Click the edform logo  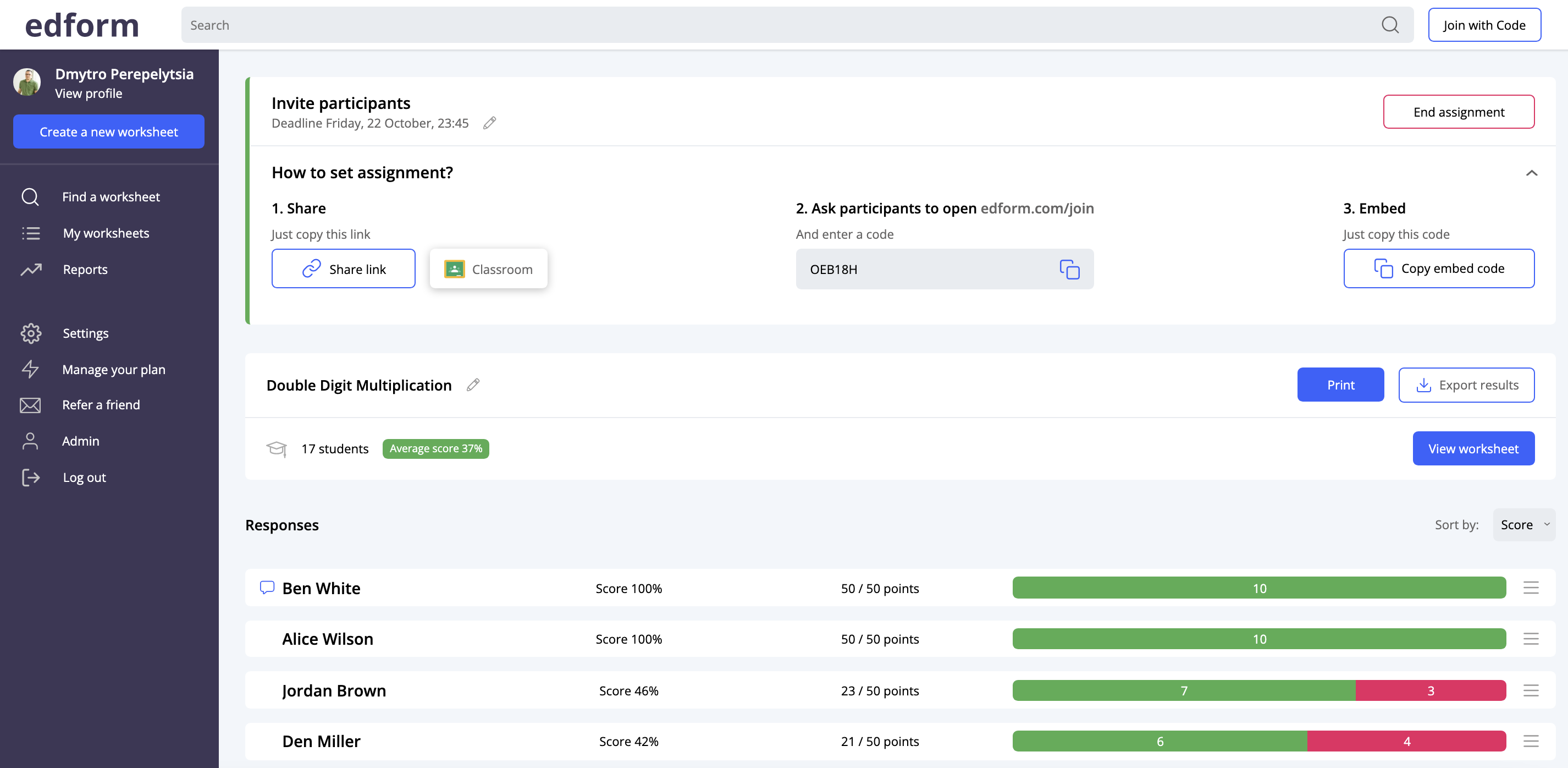click(82, 25)
